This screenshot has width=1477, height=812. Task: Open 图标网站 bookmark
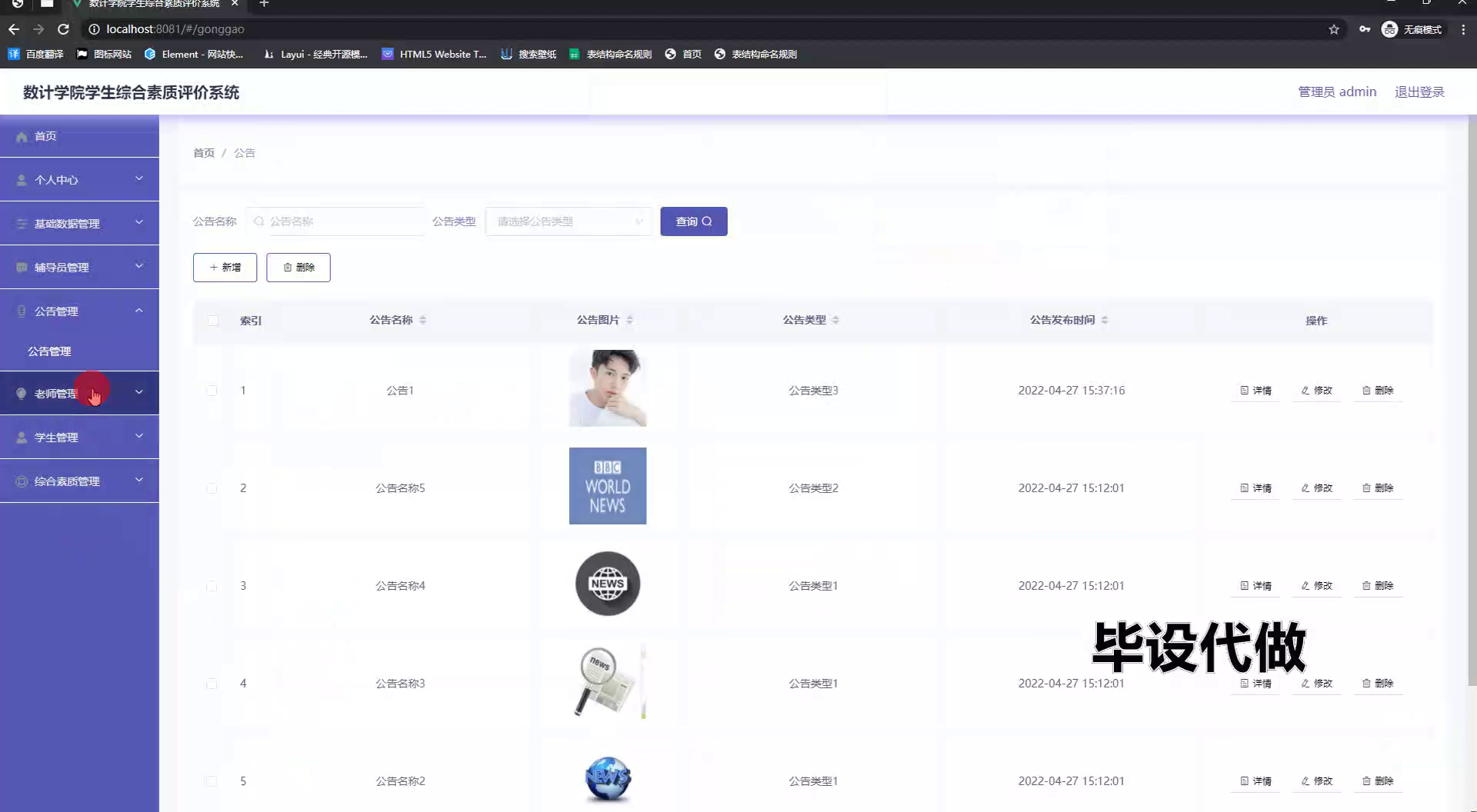[104, 54]
